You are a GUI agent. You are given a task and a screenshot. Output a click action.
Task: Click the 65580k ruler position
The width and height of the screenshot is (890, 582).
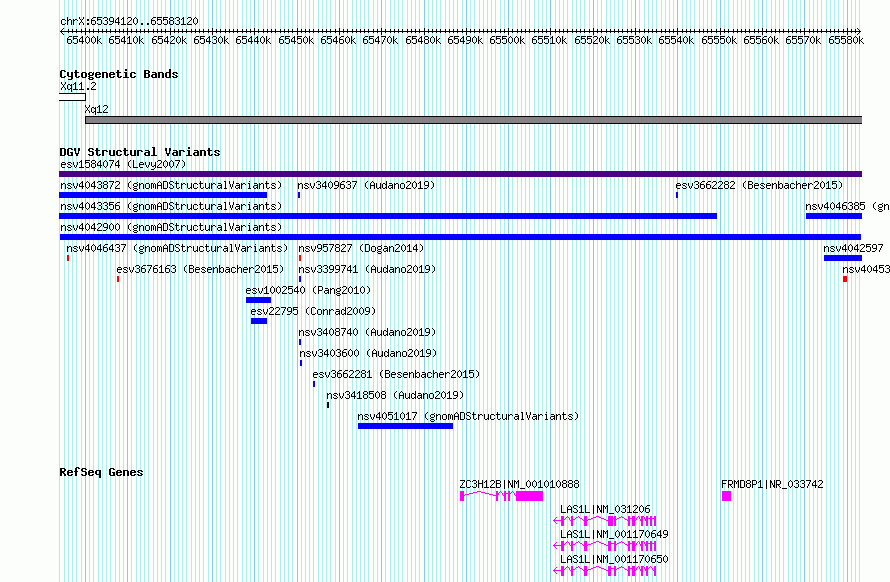click(846, 41)
